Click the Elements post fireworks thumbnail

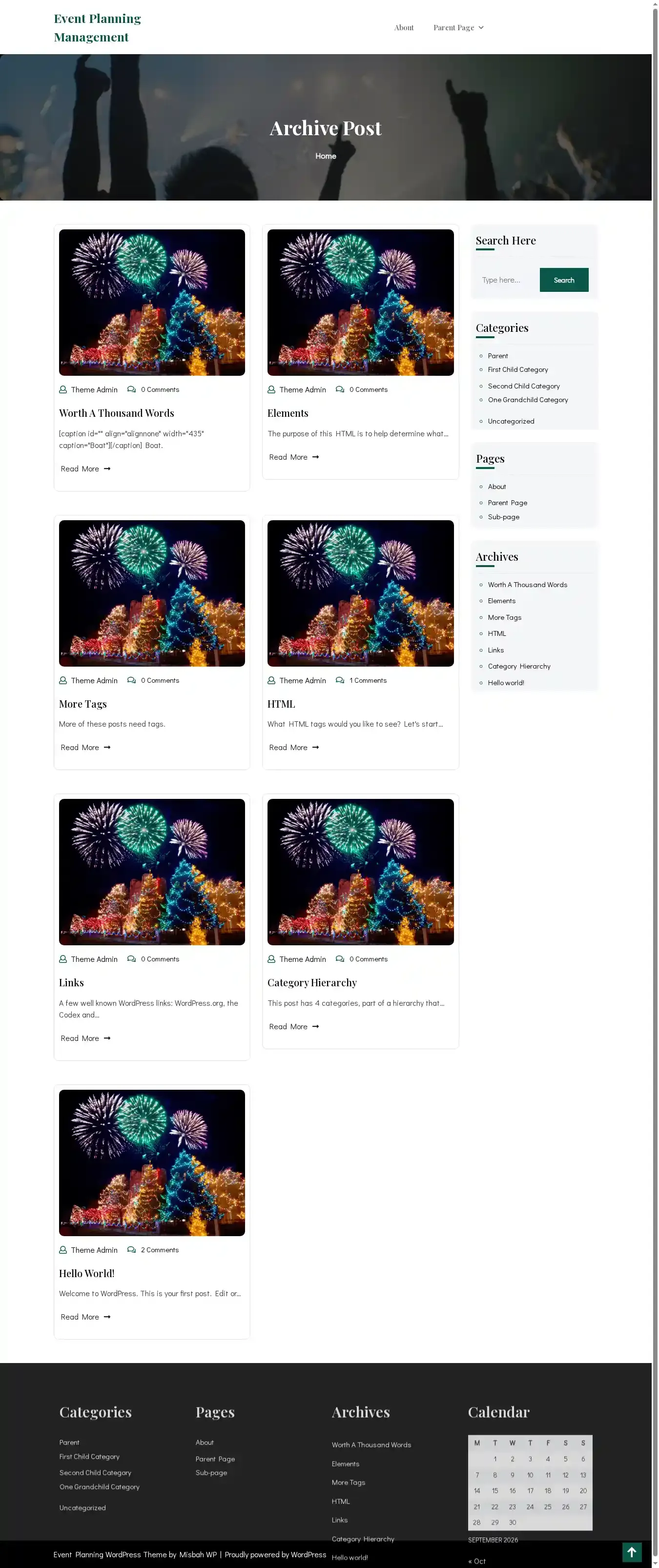point(361,303)
